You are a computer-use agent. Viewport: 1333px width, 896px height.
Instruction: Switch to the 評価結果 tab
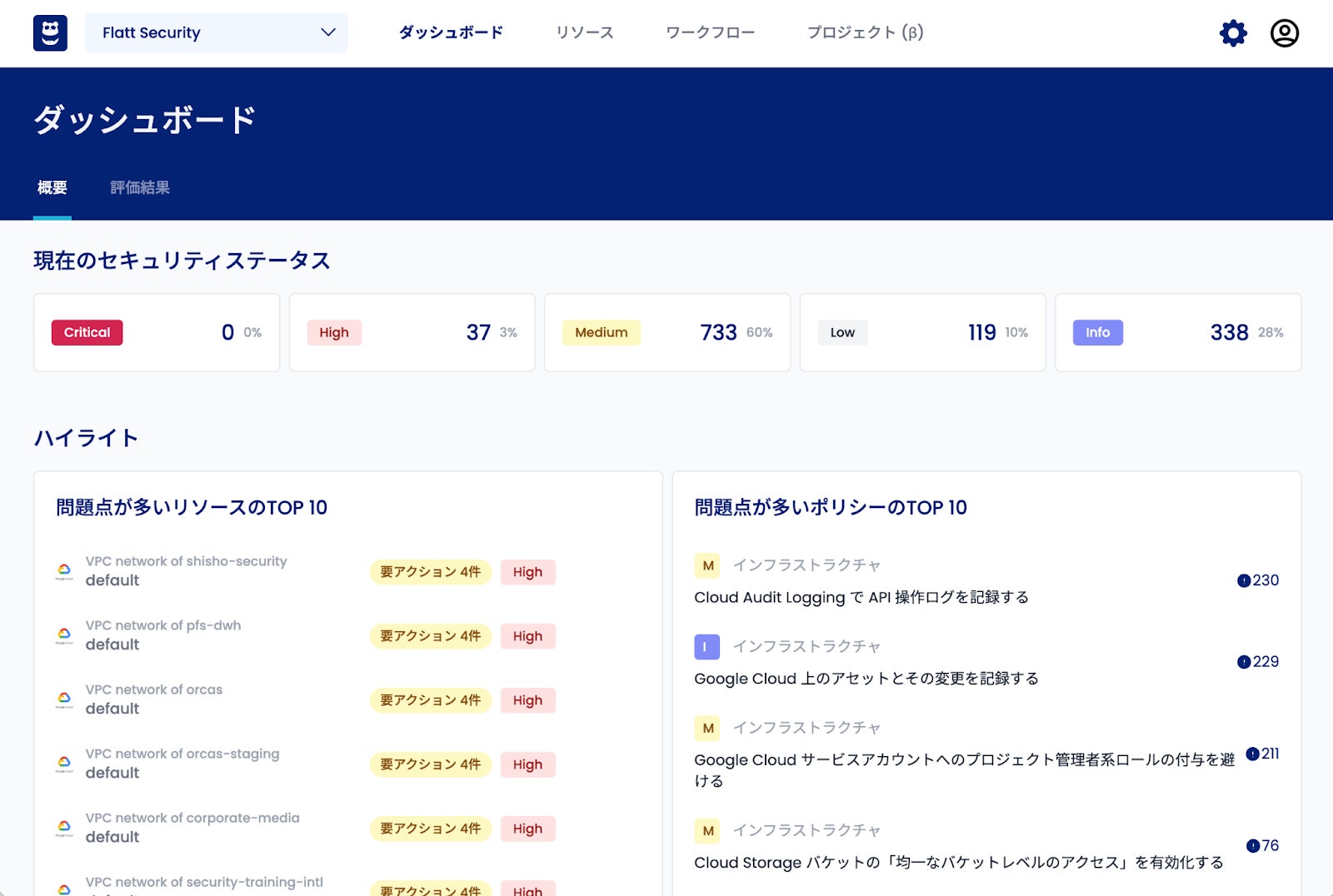(140, 188)
